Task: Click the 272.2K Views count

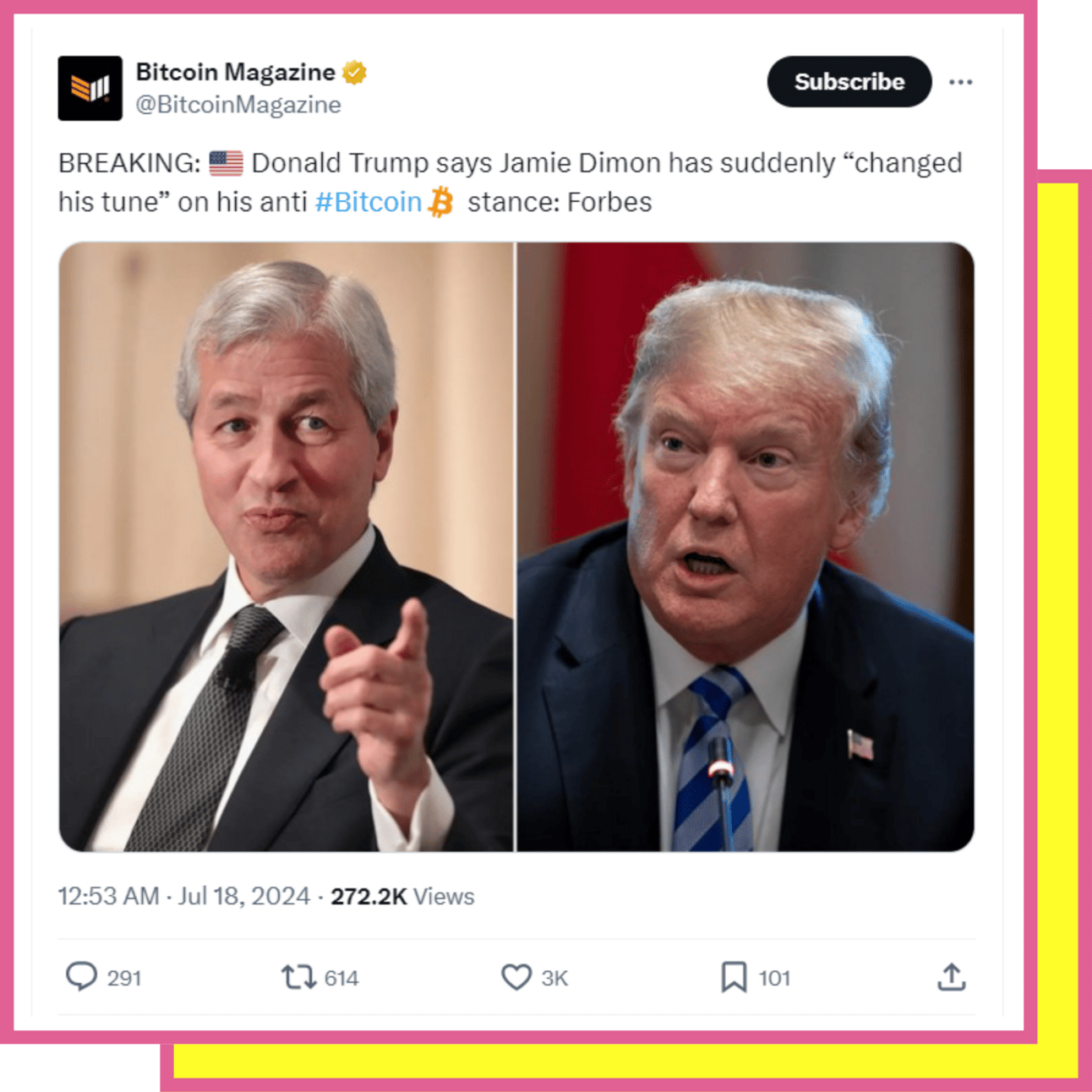Action: pyautogui.click(x=402, y=896)
